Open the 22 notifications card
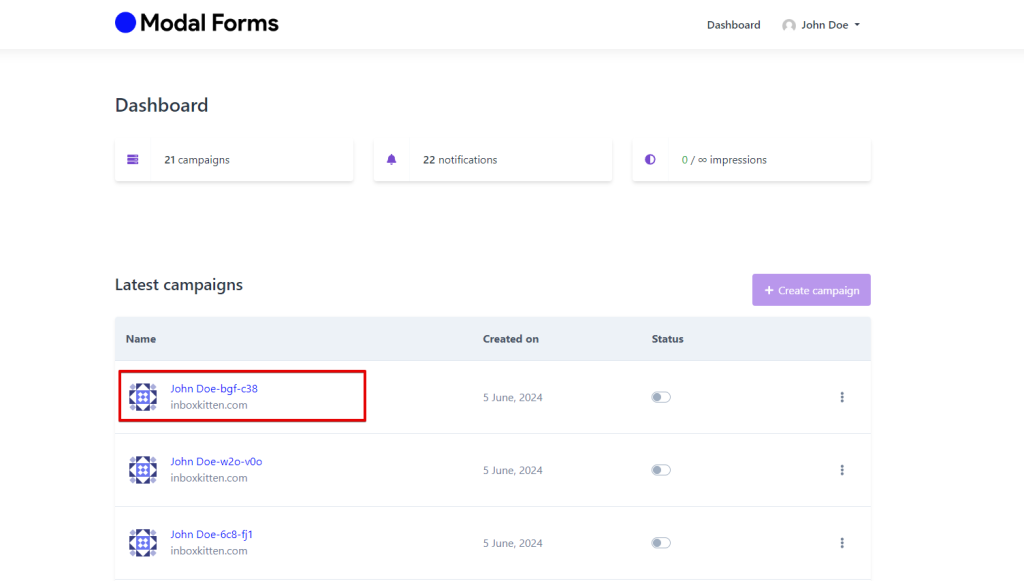1024x581 pixels. (x=492, y=160)
